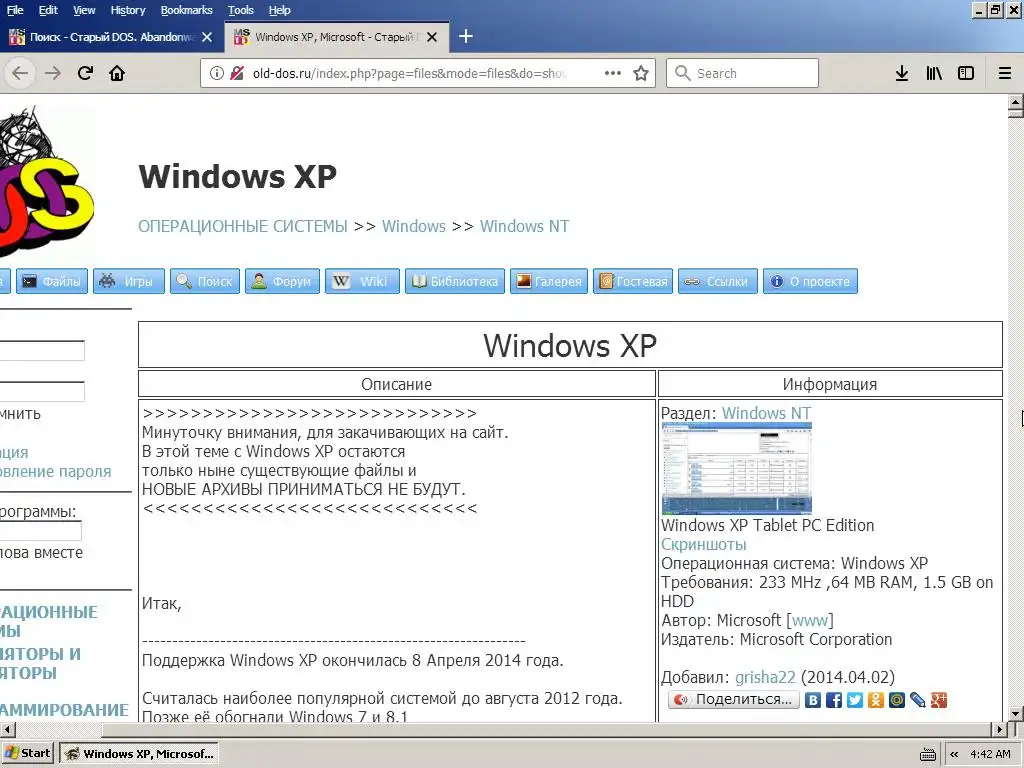Viewport: 1024px width, 768px height.
Task: Click the Раздел Windows NT link
Action: tap(766, 413)
